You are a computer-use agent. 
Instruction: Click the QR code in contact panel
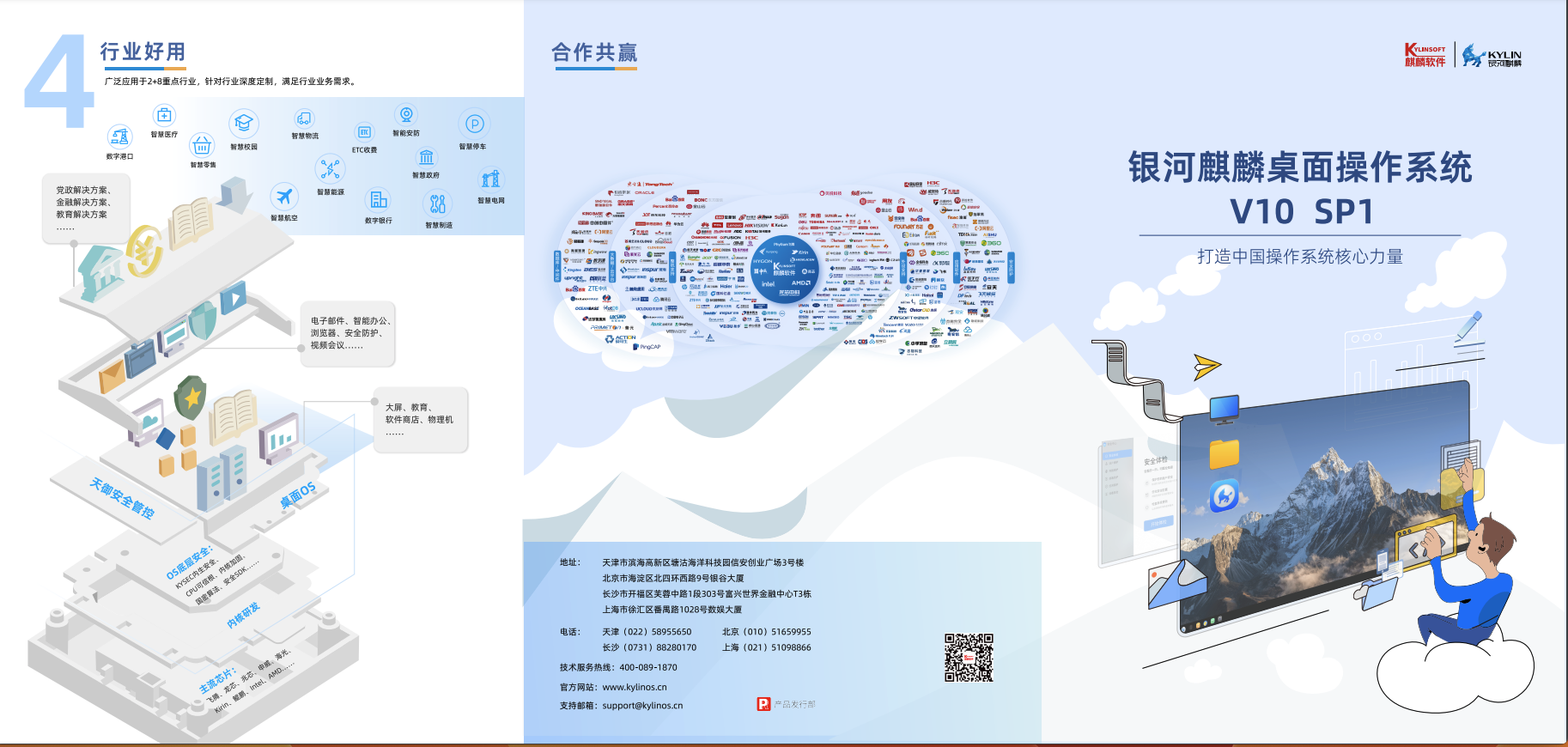pyautogui.click(x=969, y=658)
